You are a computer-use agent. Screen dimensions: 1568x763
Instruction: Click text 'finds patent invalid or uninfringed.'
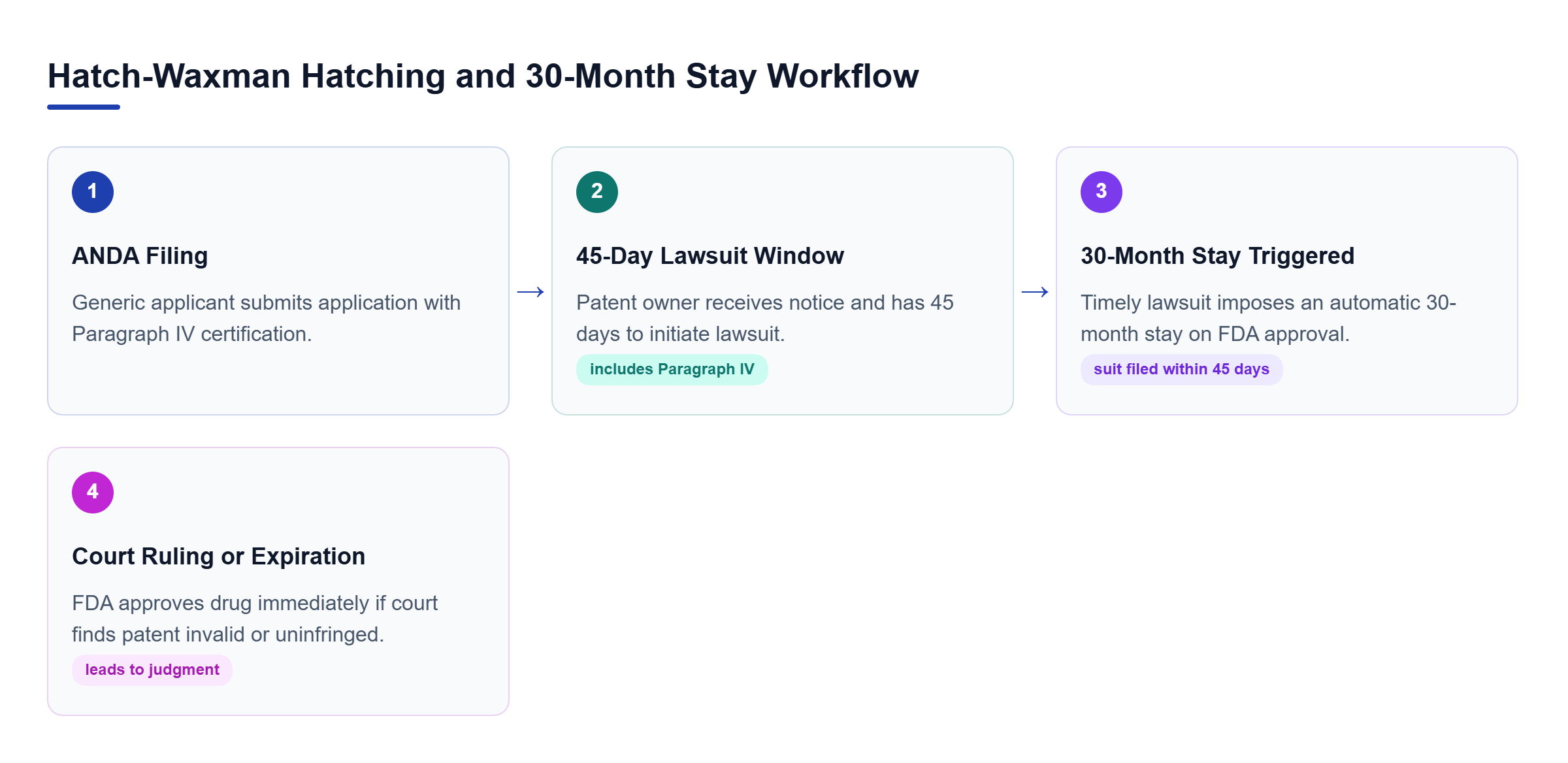tap(228, 634)
